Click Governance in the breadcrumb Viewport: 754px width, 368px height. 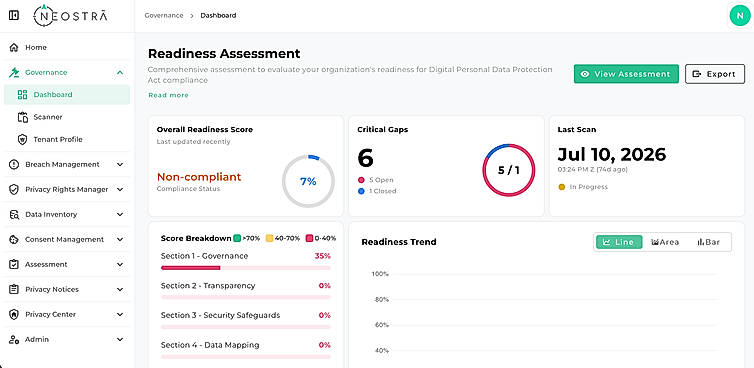coord(164,15)
